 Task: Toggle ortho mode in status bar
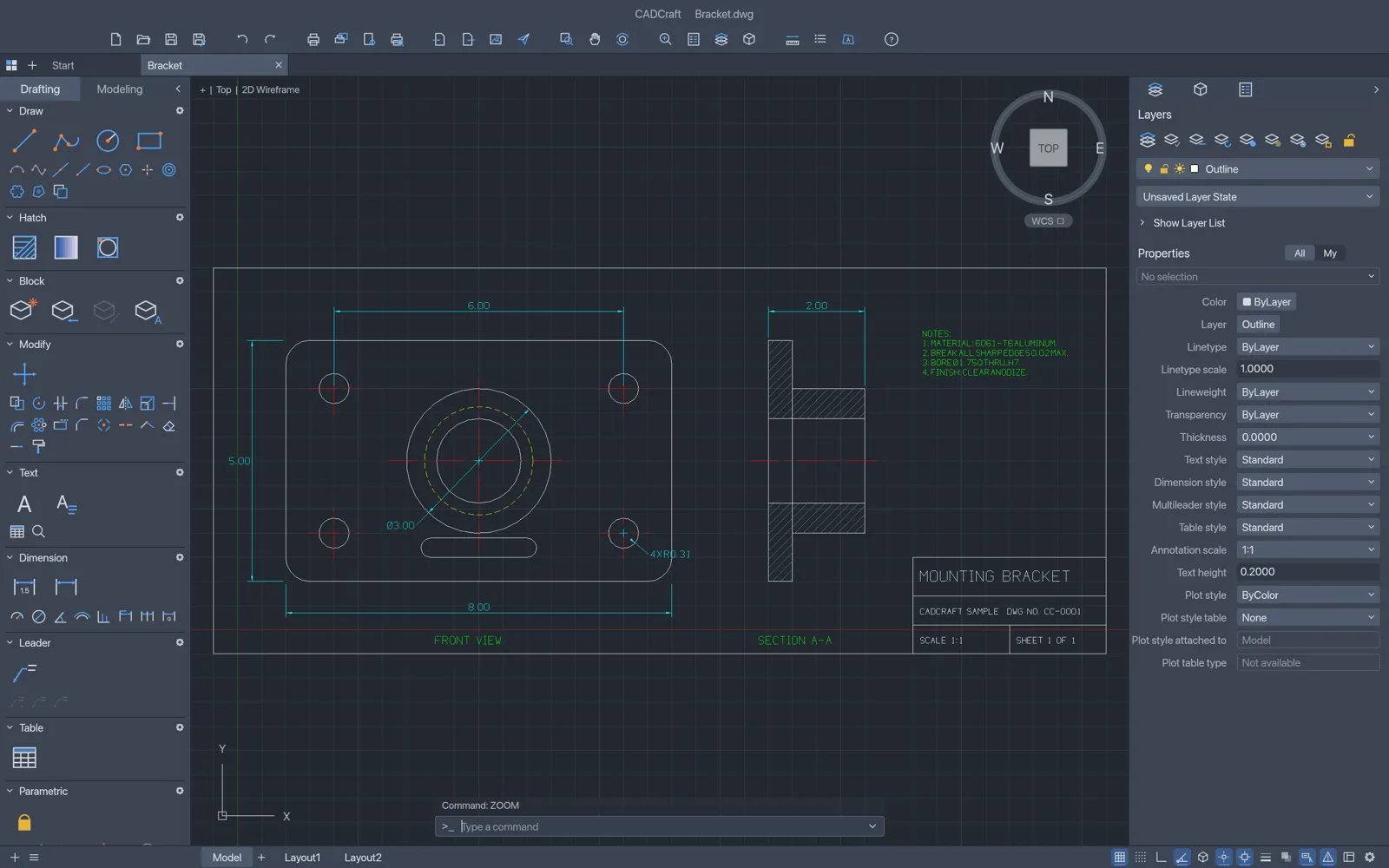[1162, 858]
